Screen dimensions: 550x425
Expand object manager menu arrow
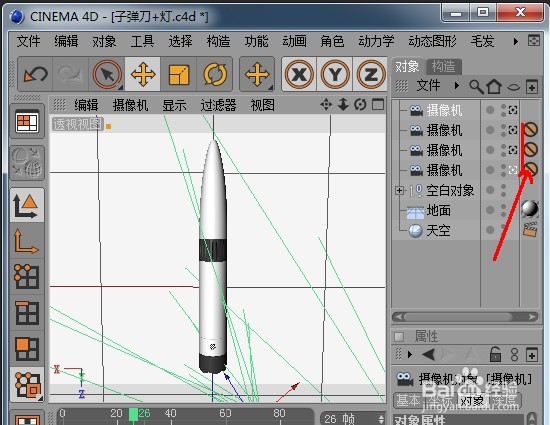pos(456,86)
